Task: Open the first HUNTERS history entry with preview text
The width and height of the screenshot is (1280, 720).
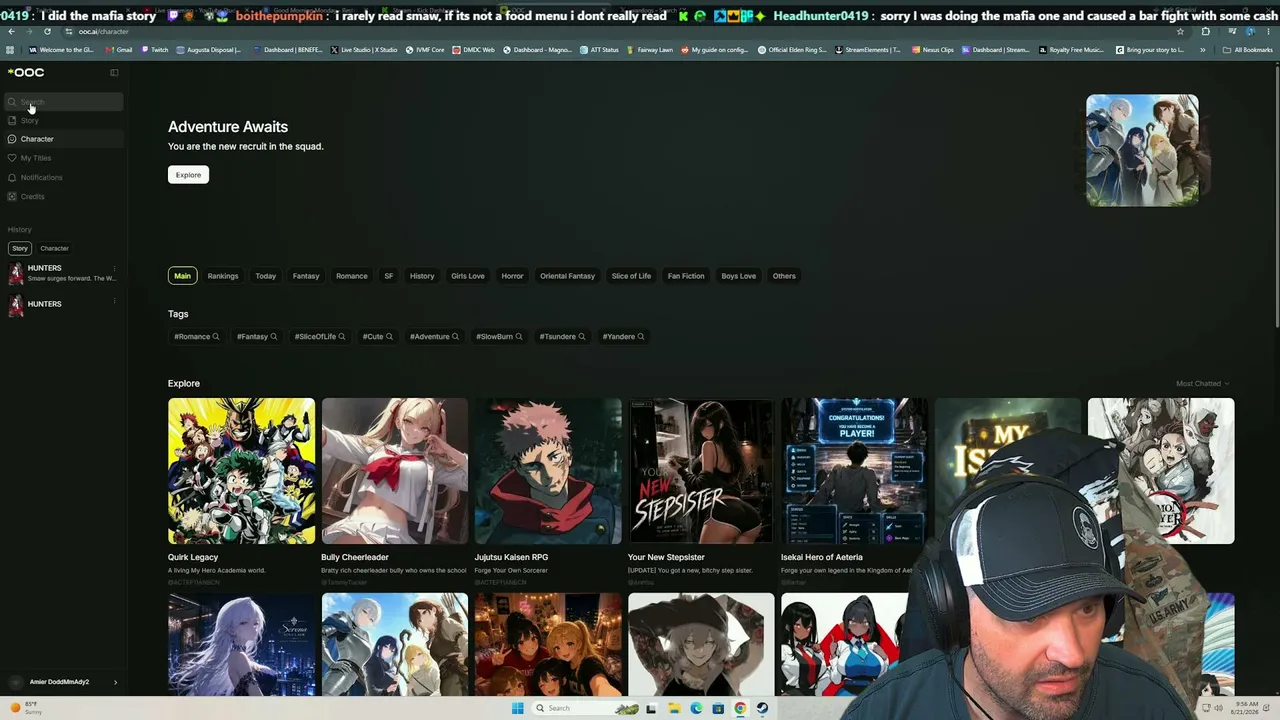Action: tap(62, 273)
